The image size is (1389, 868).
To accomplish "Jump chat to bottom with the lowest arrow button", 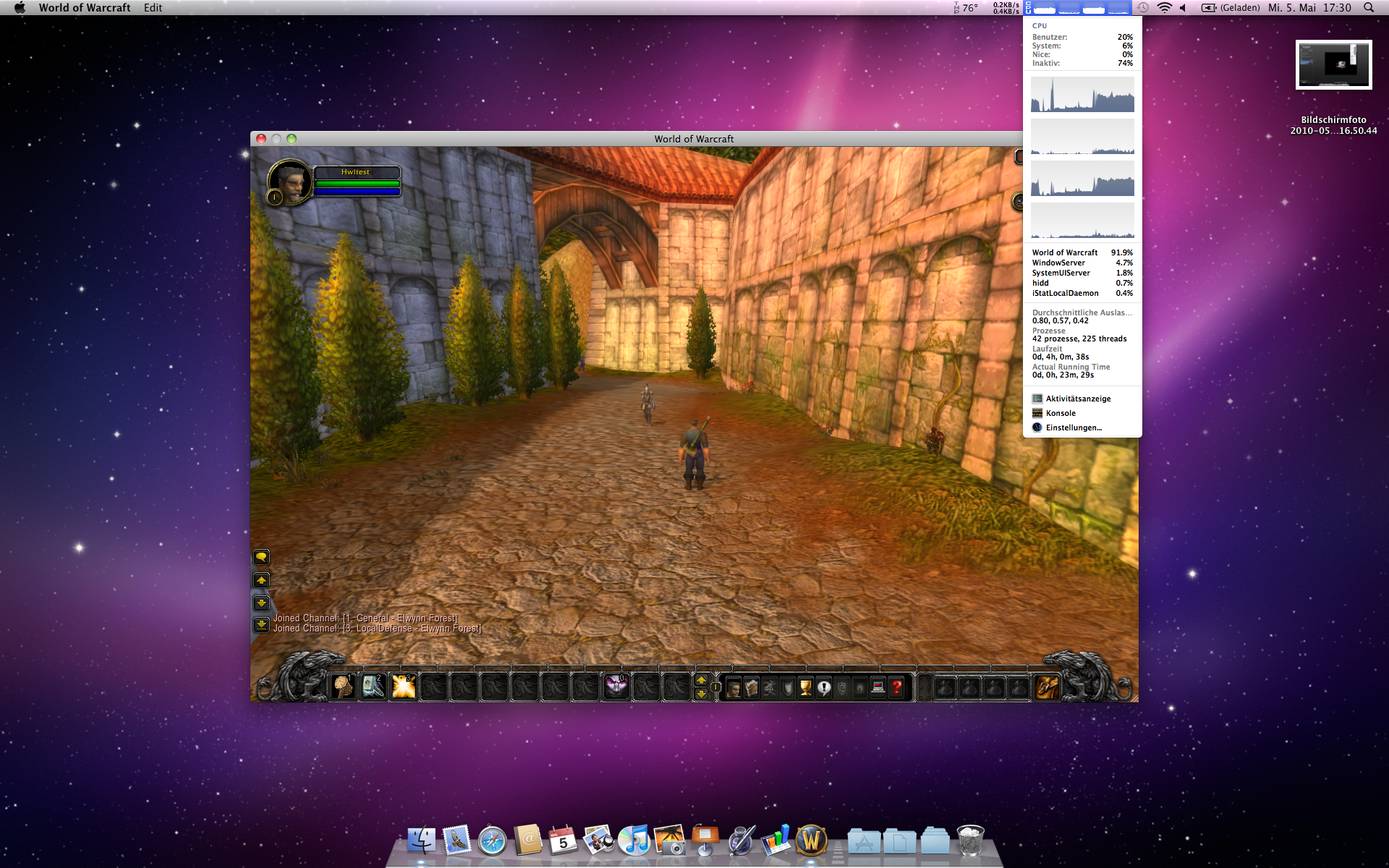I will 261,625.
